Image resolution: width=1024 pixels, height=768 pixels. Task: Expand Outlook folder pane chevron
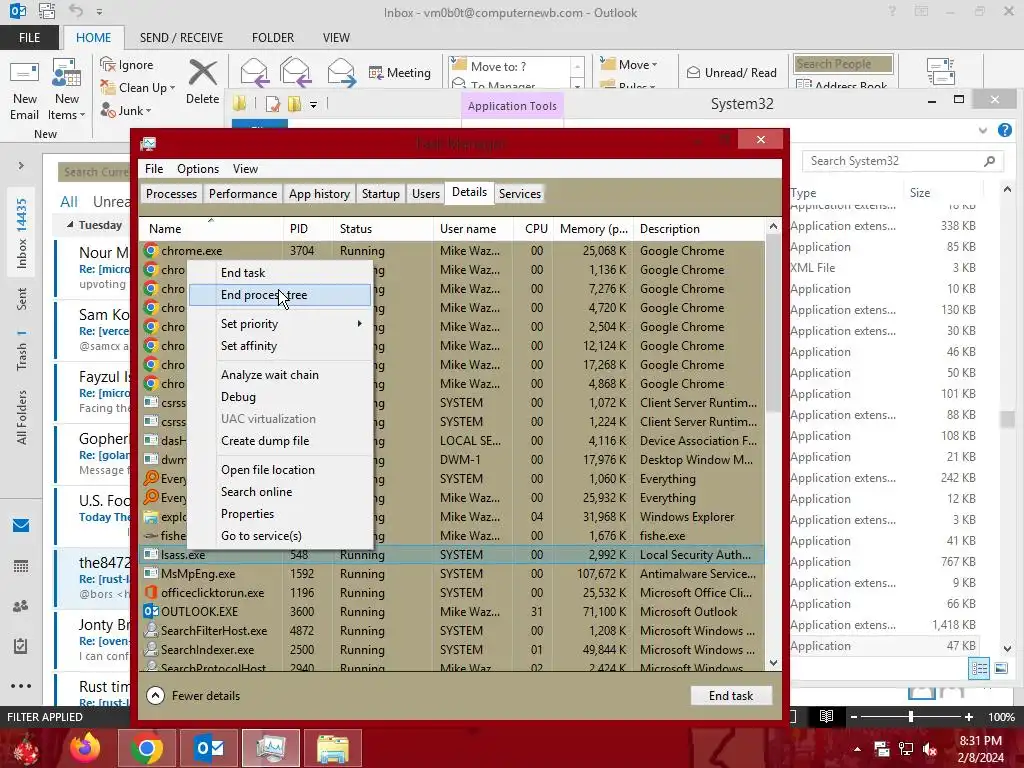[x=21, y=166]
